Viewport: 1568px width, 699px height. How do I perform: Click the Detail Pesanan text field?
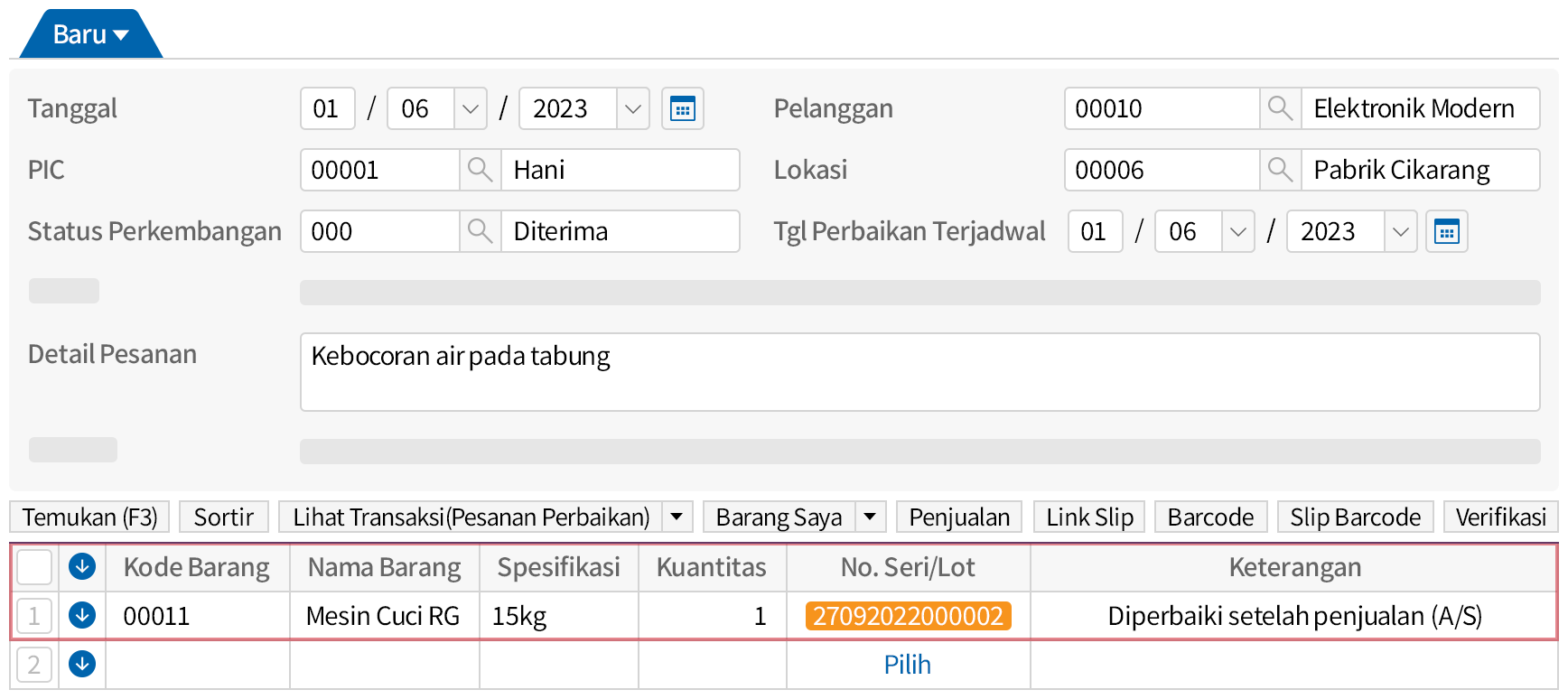[919, 372]
